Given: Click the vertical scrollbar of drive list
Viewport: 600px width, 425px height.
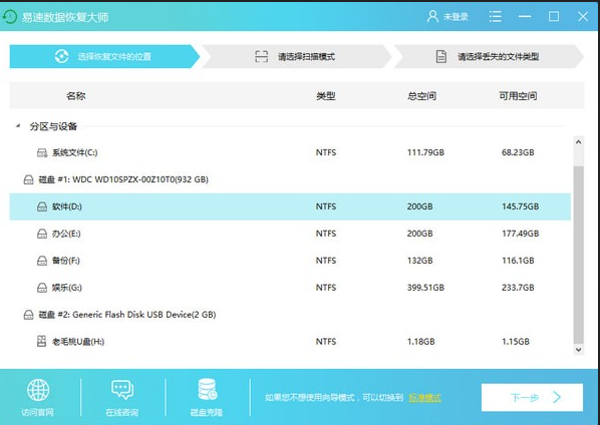Looking at the screenshot, I should pos(578,250).
